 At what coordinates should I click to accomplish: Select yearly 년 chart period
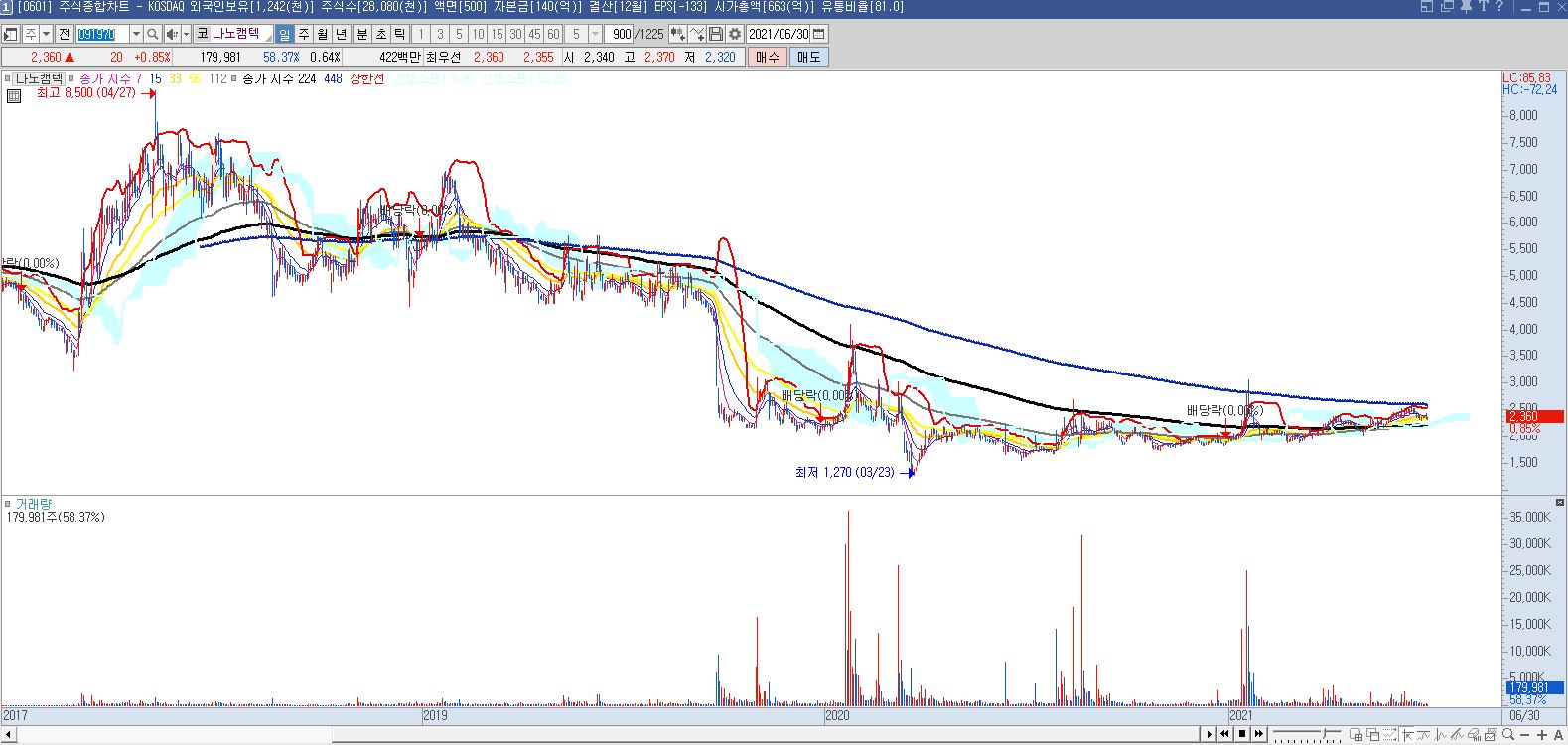tap(342, 34)
